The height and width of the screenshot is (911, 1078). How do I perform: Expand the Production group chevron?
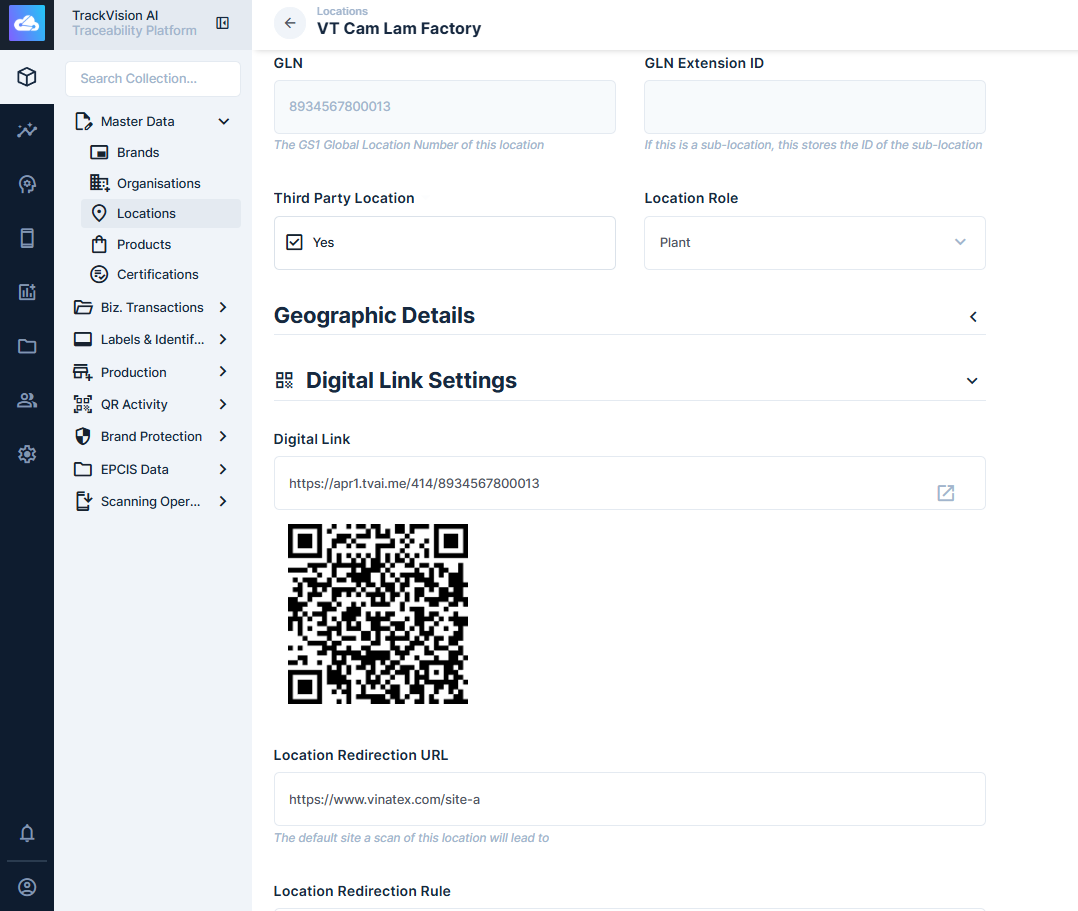[223, 371]
